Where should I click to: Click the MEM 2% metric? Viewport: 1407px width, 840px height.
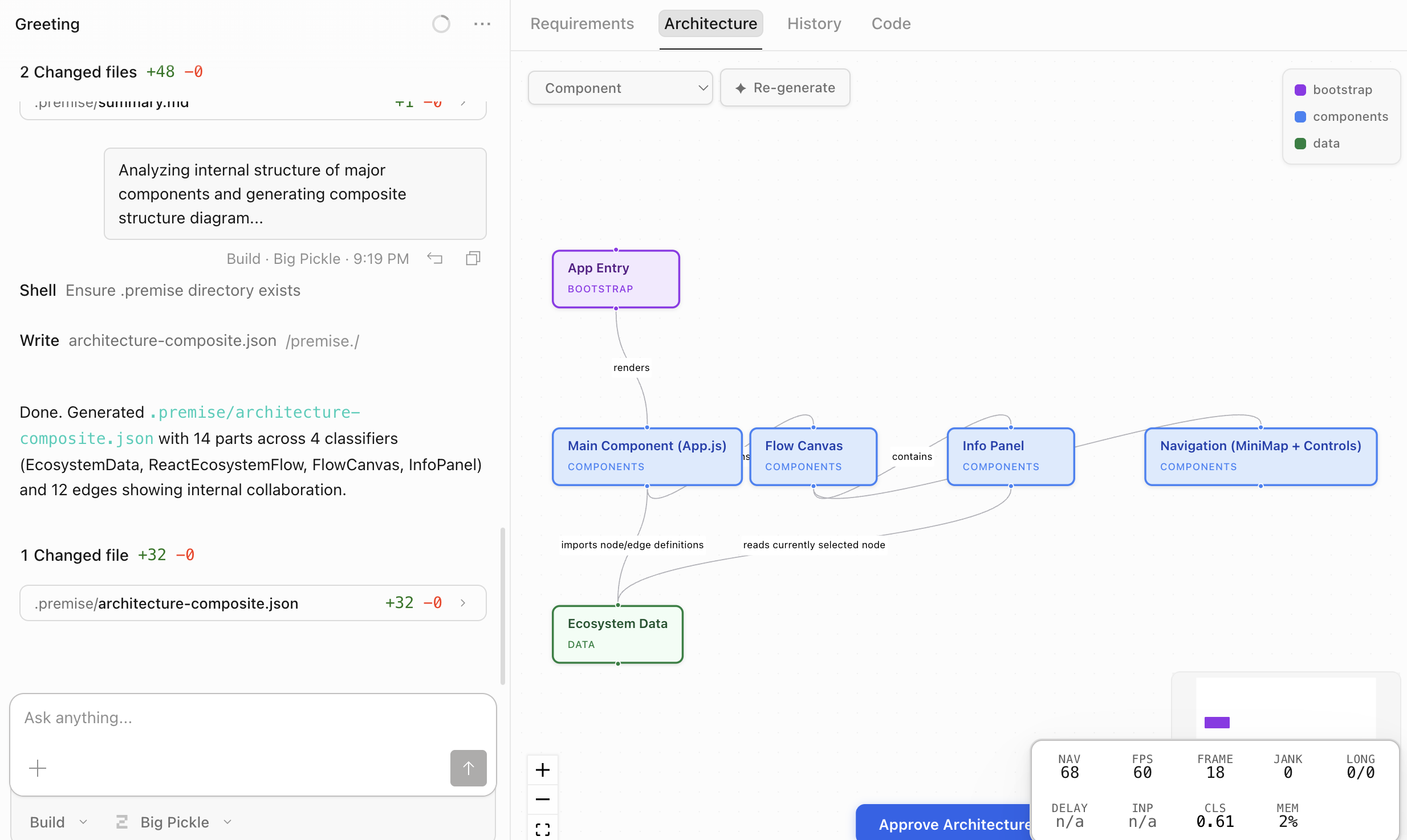pyautogui.click(x=1287, y=816)
